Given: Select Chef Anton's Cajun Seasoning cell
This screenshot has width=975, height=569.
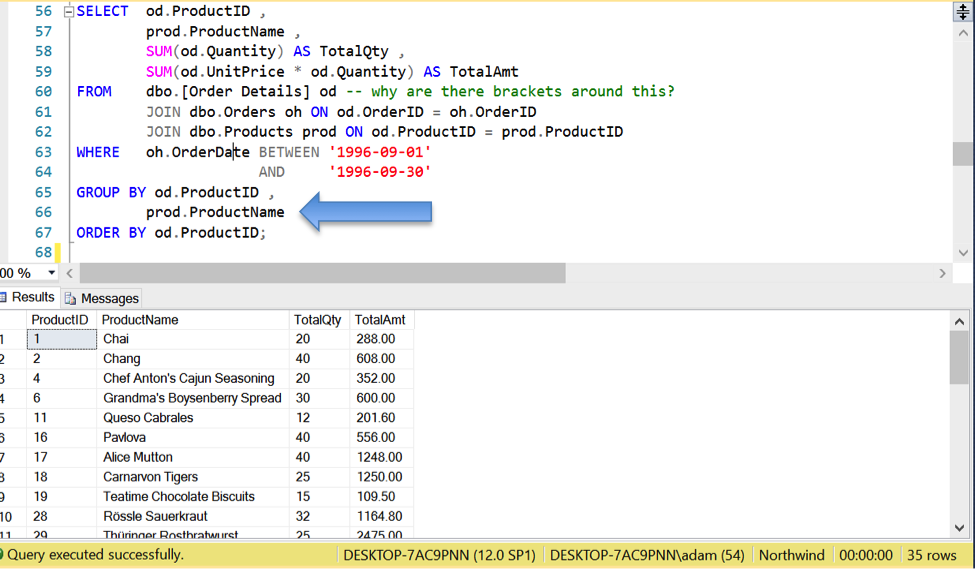Looking at the screenshot, I should pyautogui.click(x=193, y=378).
